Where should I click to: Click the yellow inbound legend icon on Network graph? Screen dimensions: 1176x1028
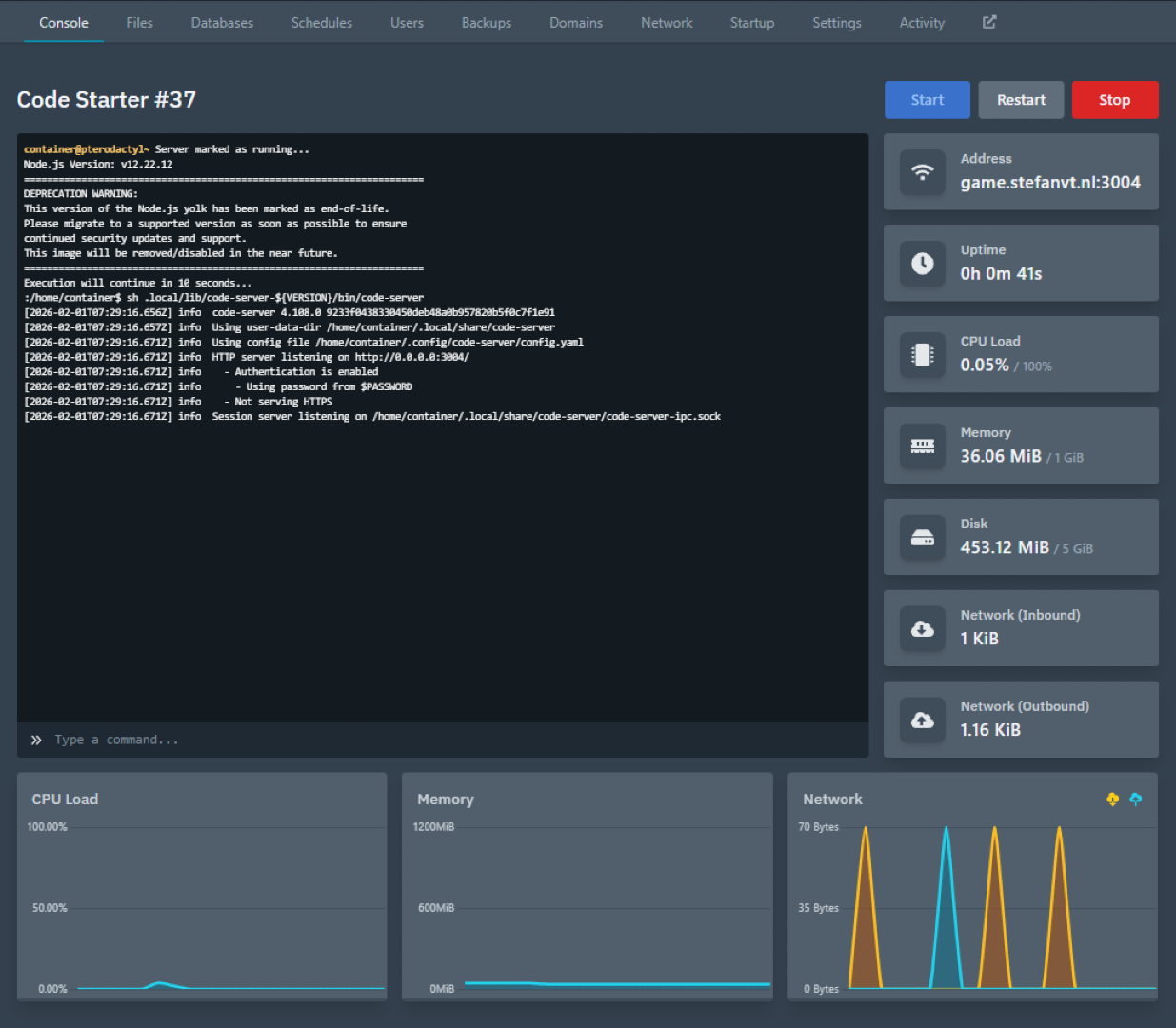1112,800
